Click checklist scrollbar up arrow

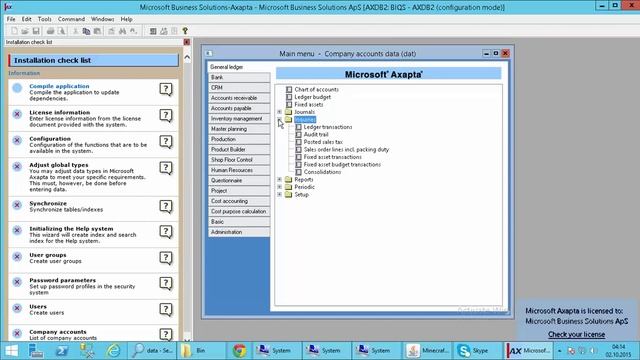(x=187, y=58)
